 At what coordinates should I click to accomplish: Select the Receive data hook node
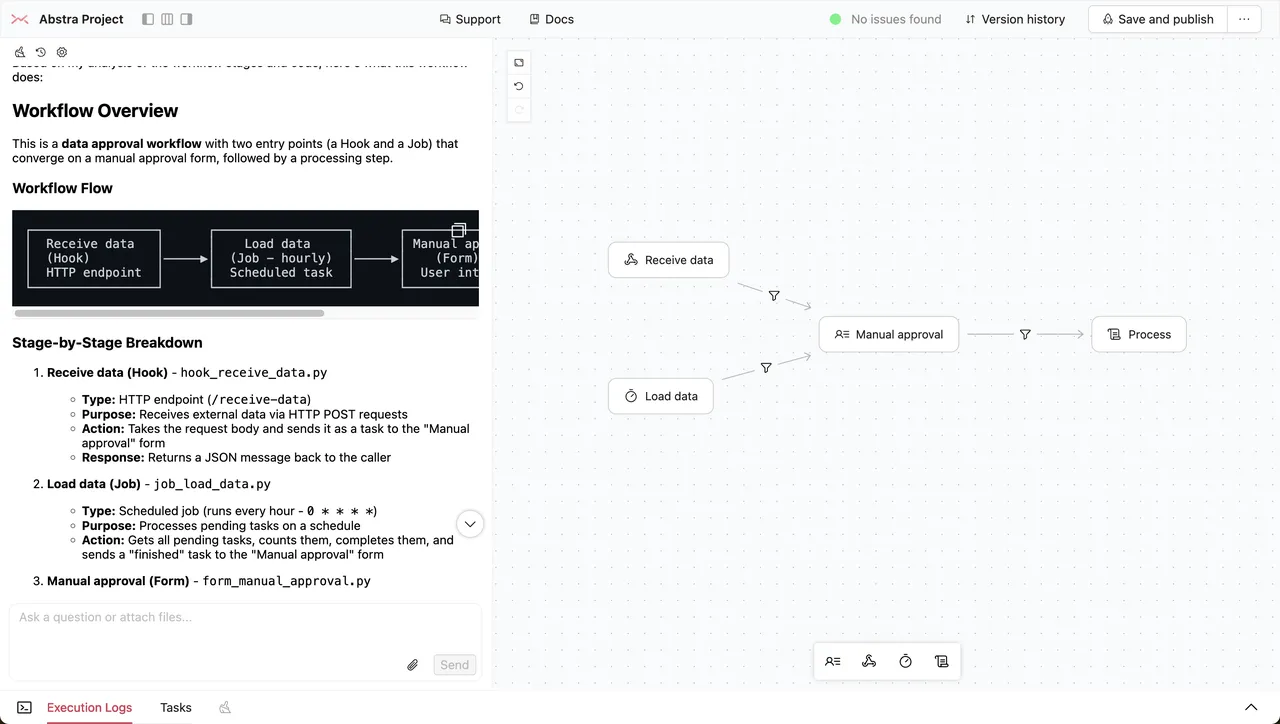(x=668, y=260)
